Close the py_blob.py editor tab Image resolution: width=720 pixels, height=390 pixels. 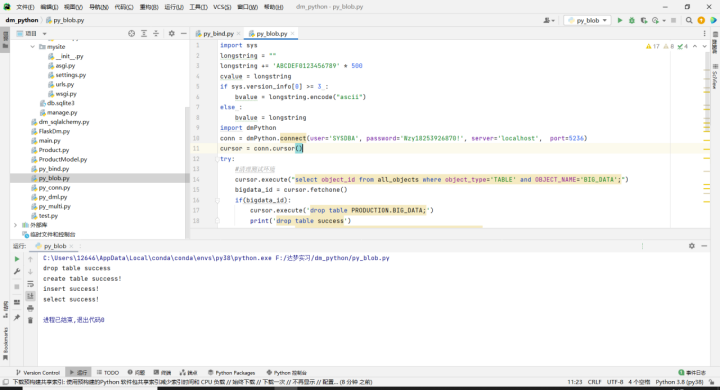(292, 34)
